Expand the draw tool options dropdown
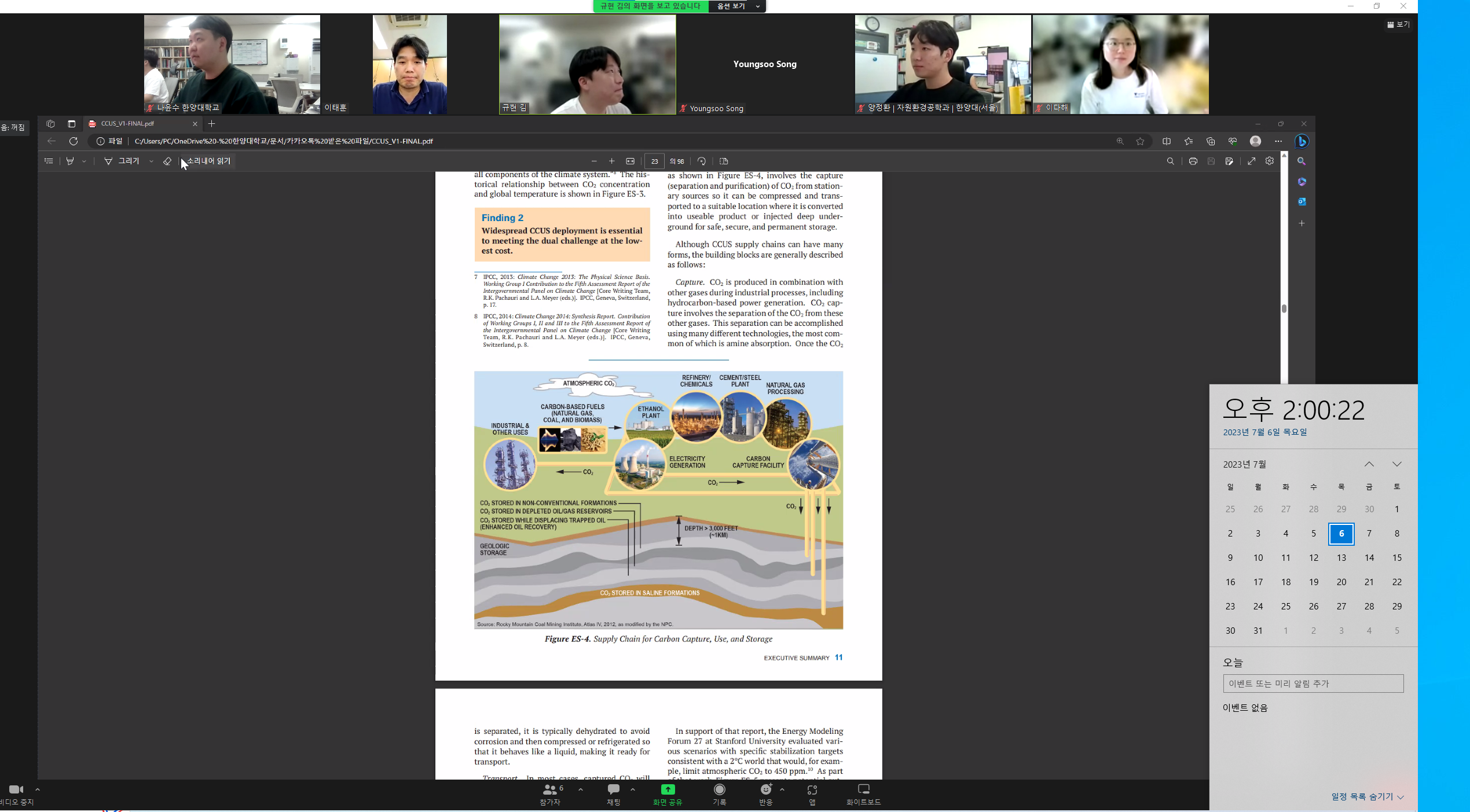This screenshot has width=1470, height=812. pos(151,161)
